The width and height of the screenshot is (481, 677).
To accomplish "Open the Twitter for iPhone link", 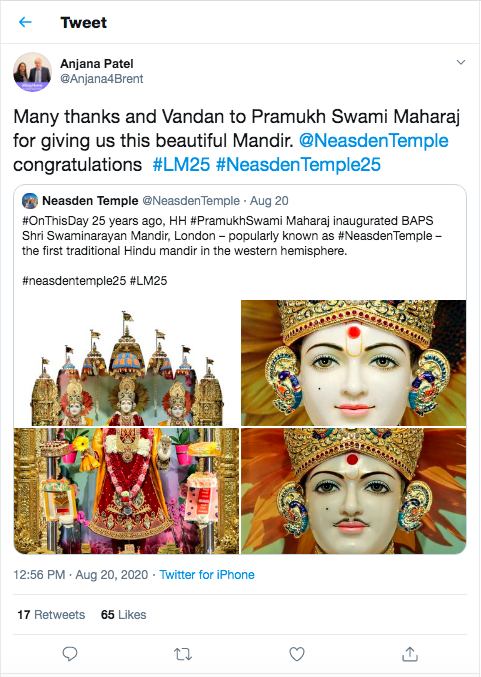I will tap(207, 575).
